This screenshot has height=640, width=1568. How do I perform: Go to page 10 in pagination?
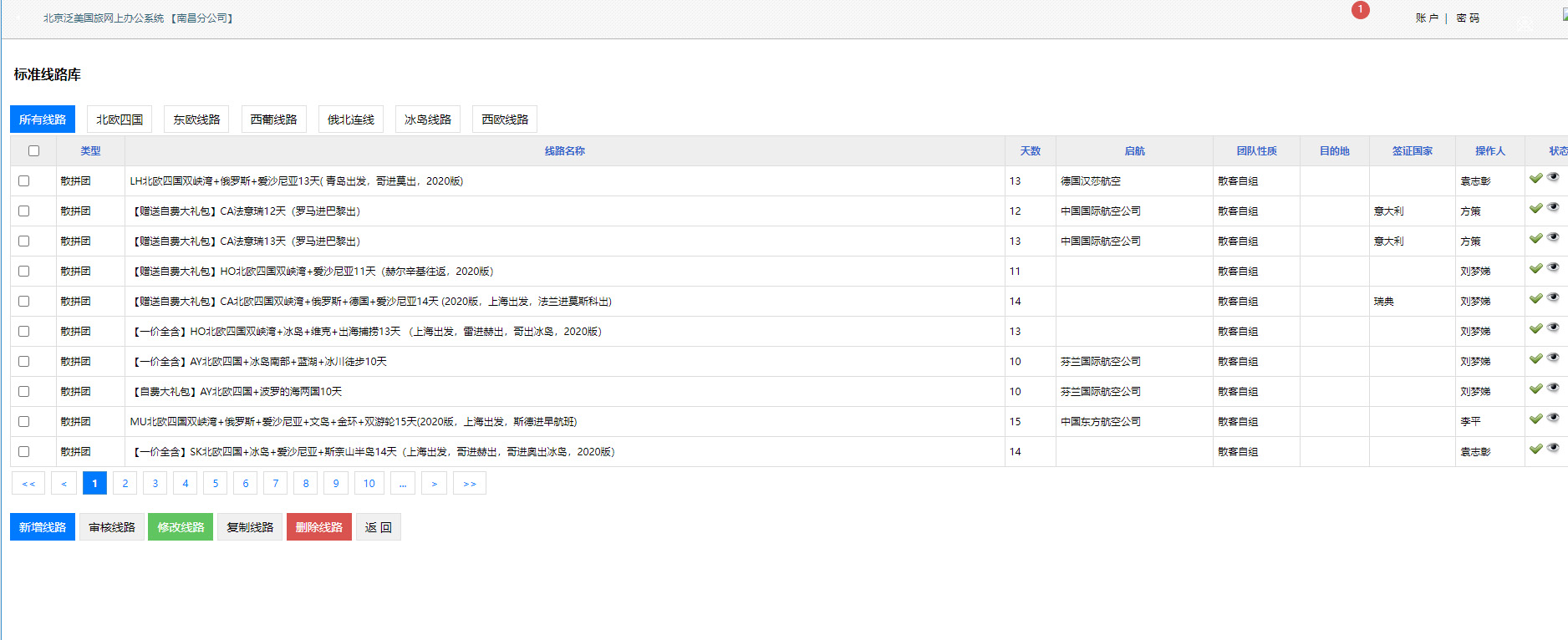click(x=369, y=484)
